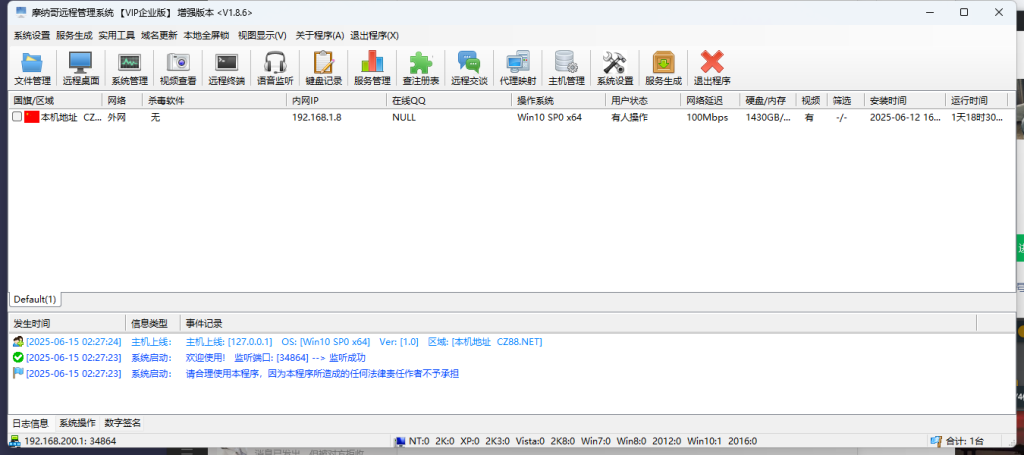
Task: Click the 事件记录 log column header
Action: coord(578,323)
